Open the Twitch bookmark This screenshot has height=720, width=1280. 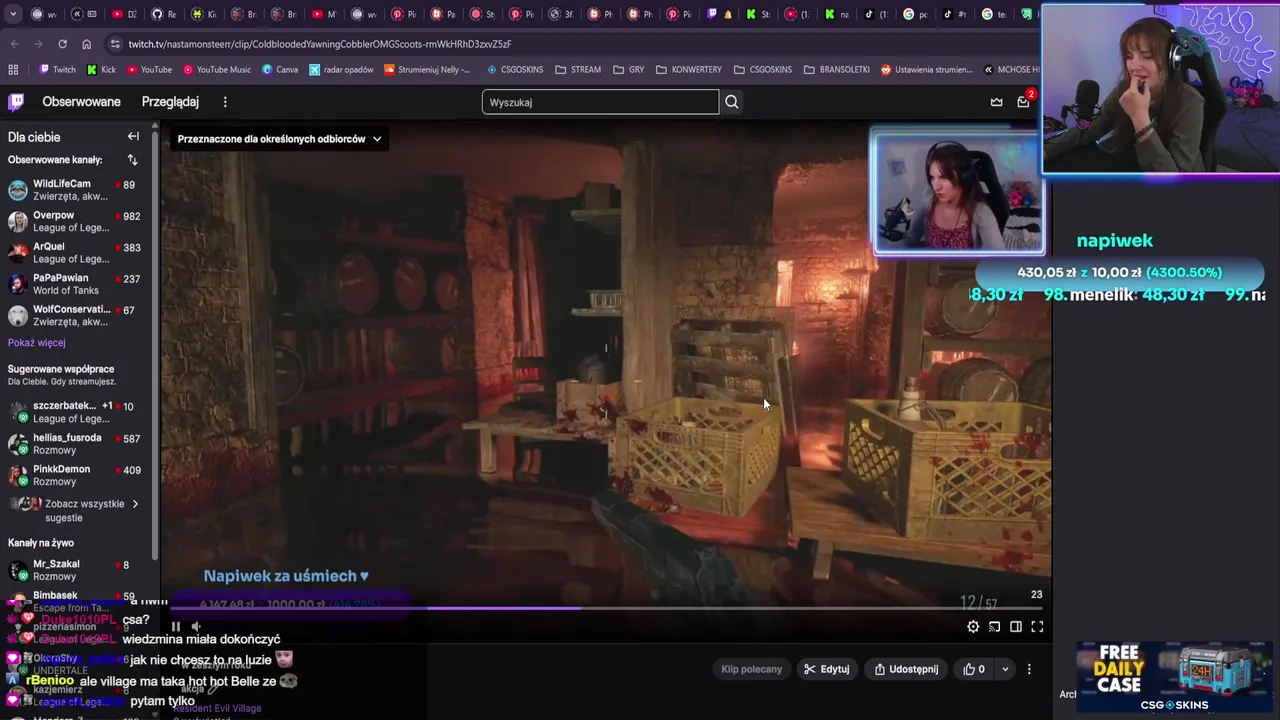[57, 70]
